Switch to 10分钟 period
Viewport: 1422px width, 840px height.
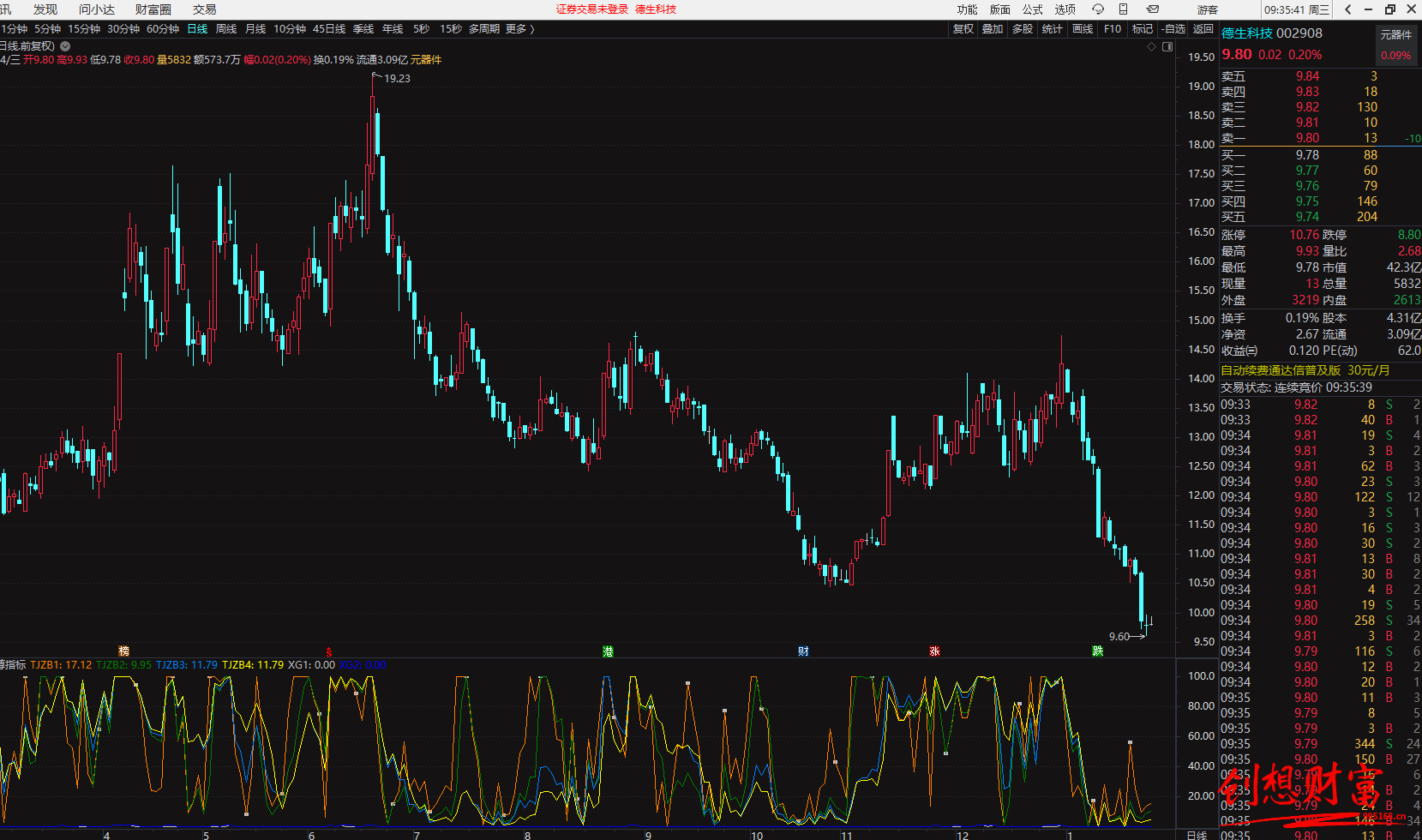(x=290, y=29)
